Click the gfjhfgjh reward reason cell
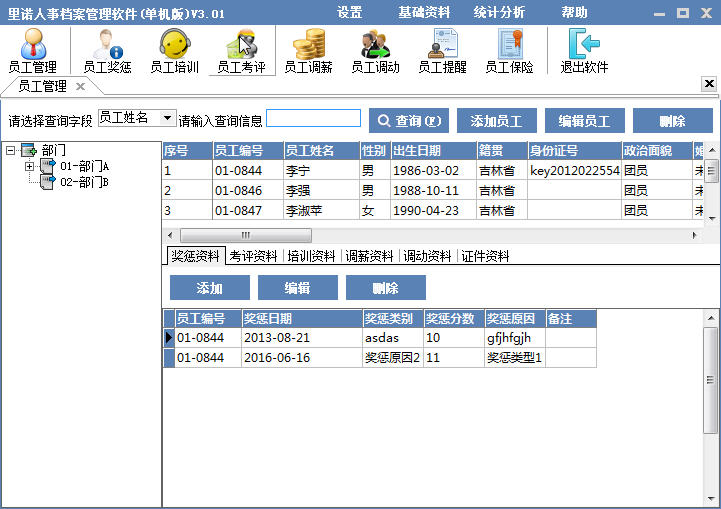 pos(515,337)
